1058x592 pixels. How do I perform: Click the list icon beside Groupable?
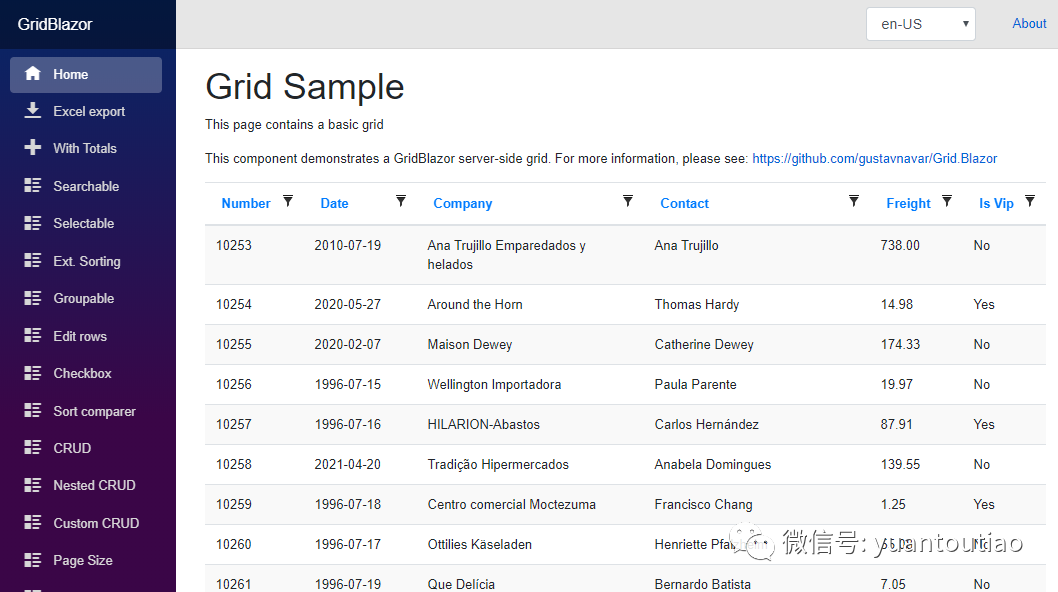click(x=32, y=298)
